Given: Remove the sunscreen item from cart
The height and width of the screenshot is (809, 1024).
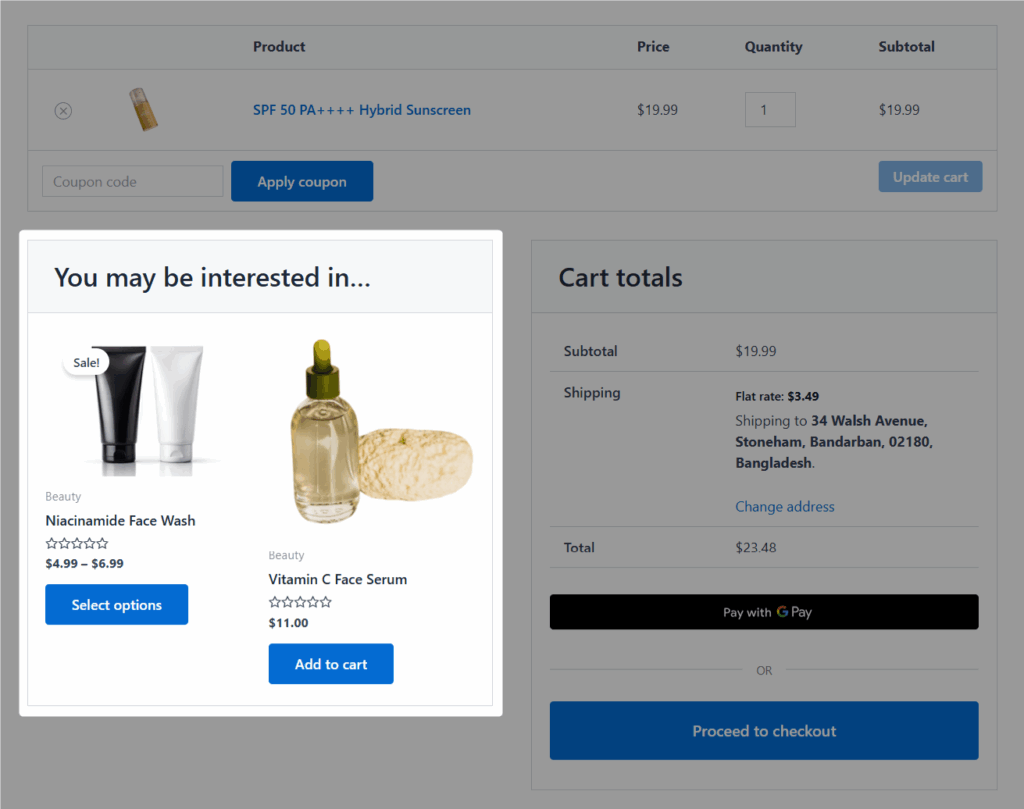Looking at the screenshot, I should click(63, 111).
